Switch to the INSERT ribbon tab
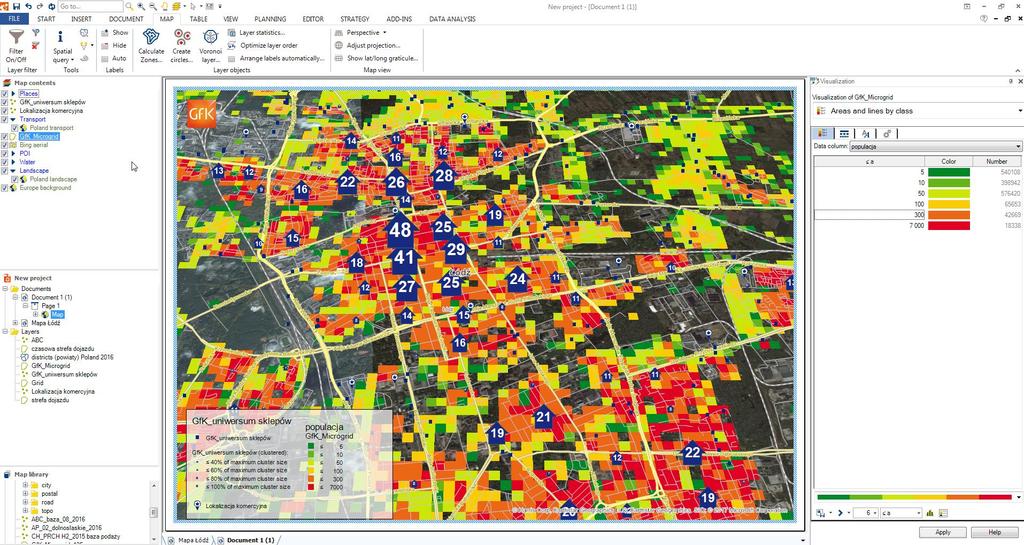 pyautogui.click(x=81, y=19)
